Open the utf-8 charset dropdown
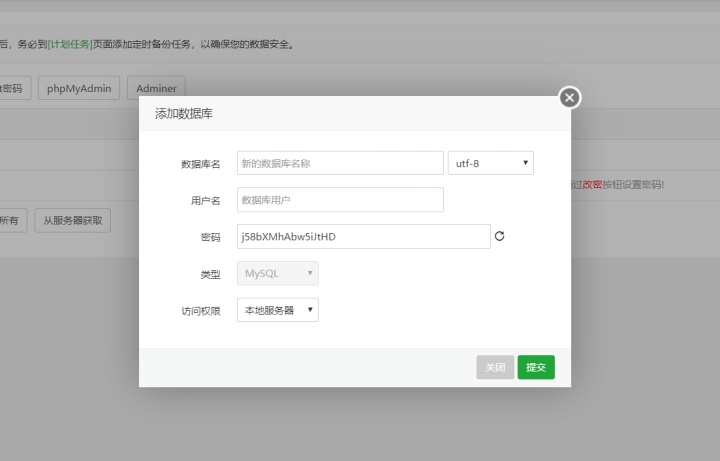This screenshot has height=461, width=720. pos(490,163)
